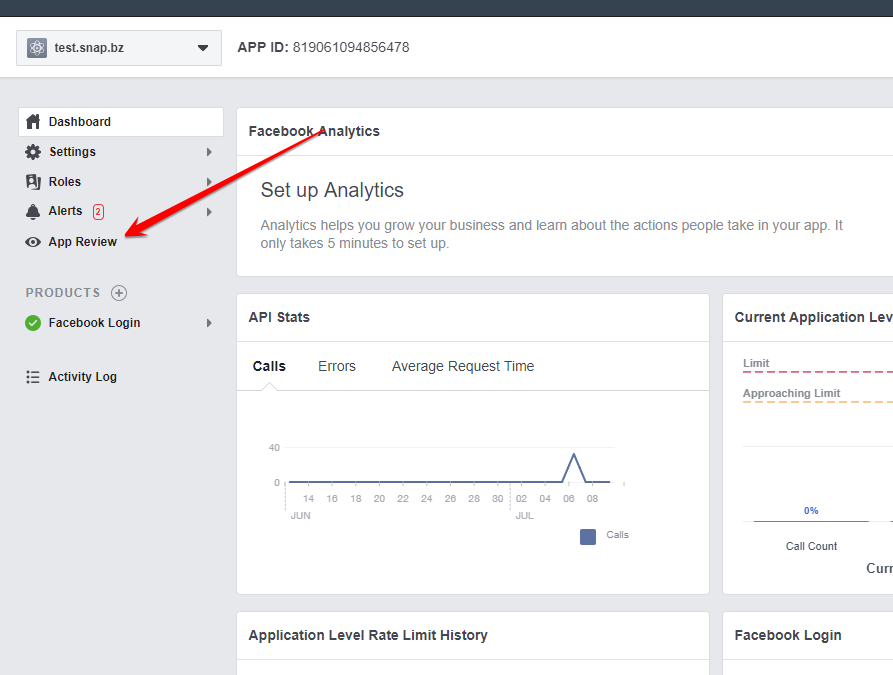This screenshot has height=675, width=893.
Task: Click the Approaching Limit legend label
Action: point(791,393)
